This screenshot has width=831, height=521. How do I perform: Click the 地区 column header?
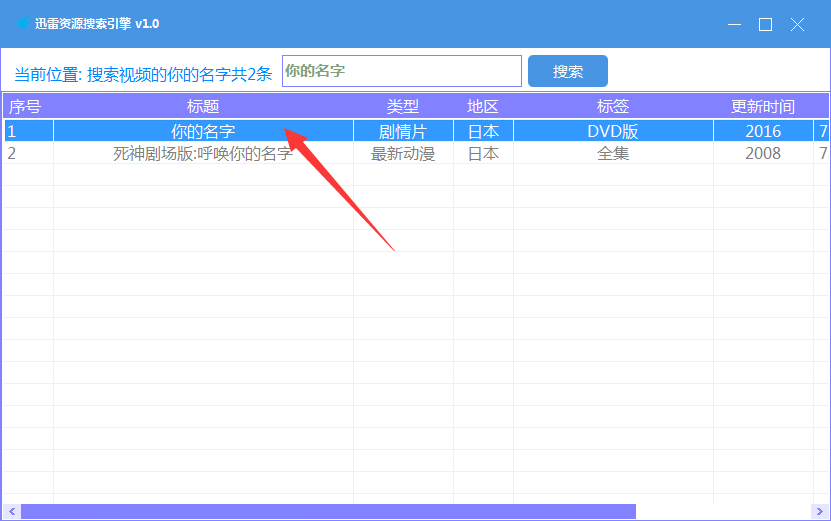[x=483, y=107]
